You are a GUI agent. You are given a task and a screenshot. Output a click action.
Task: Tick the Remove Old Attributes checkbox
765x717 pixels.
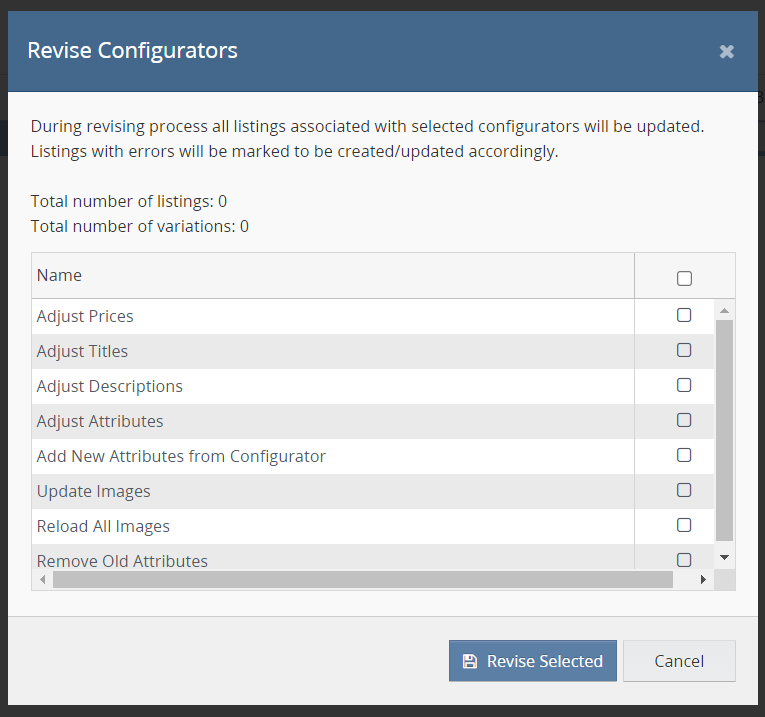684,559
